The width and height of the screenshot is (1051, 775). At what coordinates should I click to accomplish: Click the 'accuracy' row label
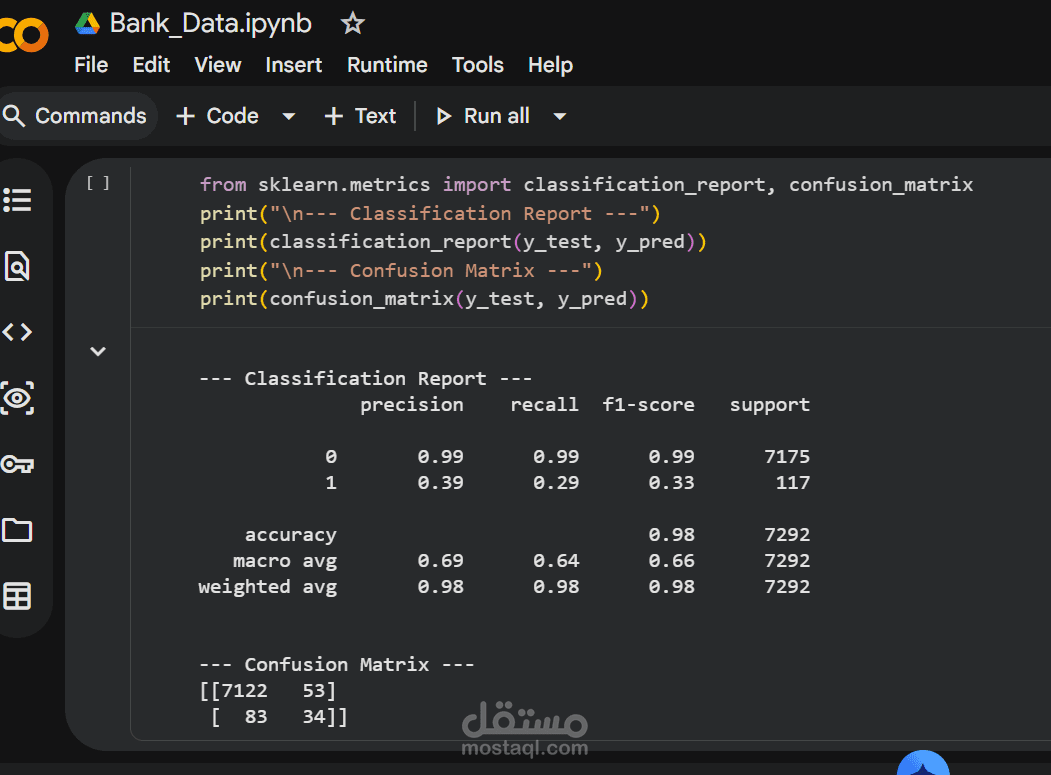click(x=290, y=535)
